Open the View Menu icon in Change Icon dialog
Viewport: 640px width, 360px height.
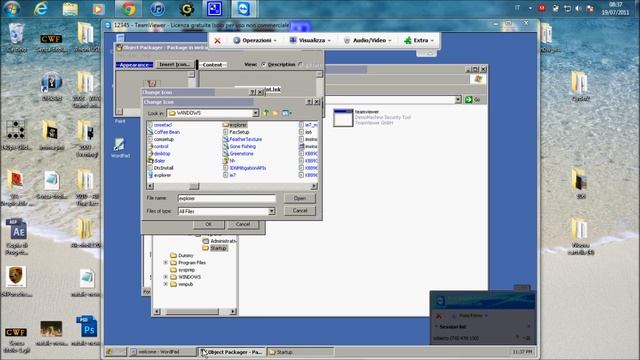[287, 113]
